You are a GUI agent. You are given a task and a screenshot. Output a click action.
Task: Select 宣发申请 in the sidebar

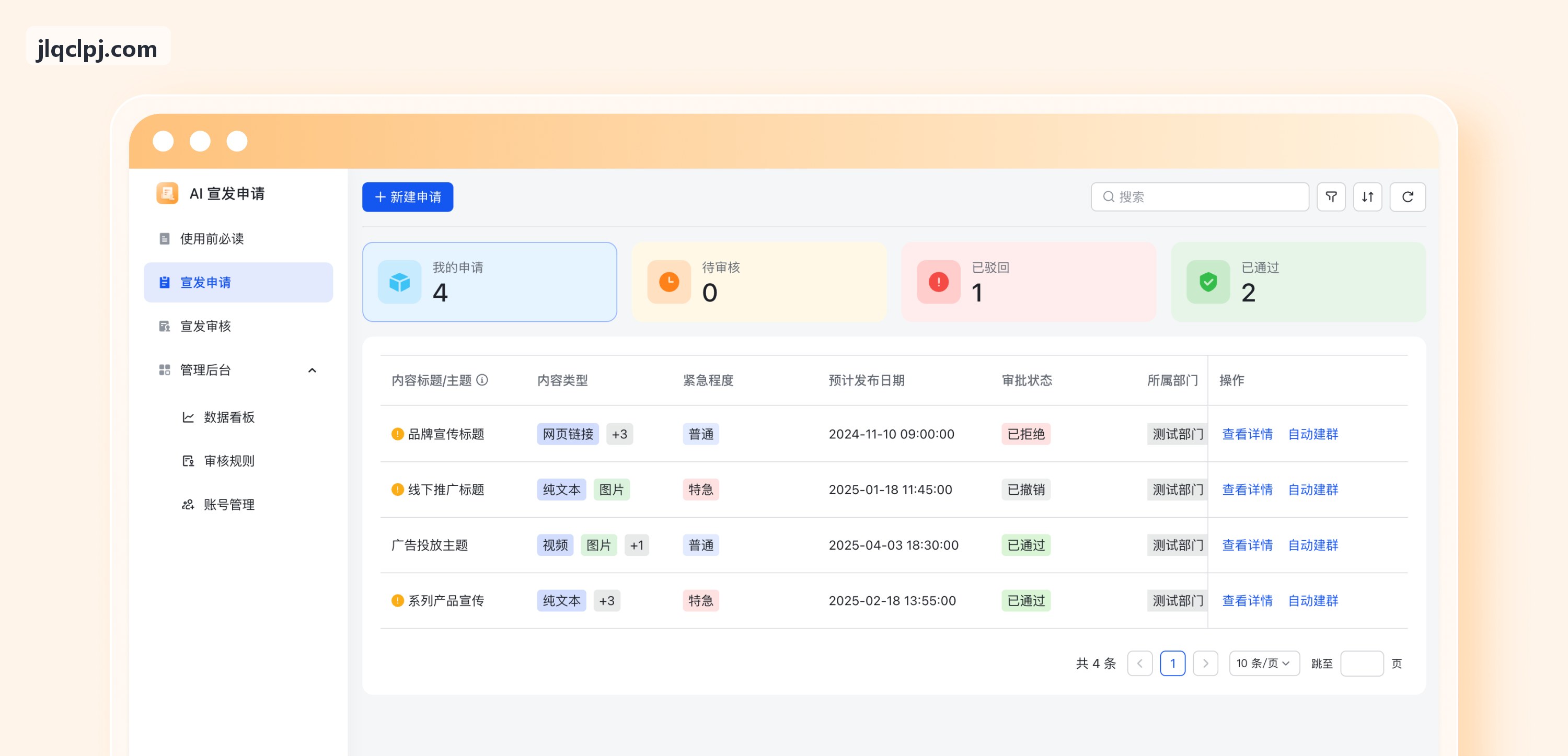[x=238, y=283]
